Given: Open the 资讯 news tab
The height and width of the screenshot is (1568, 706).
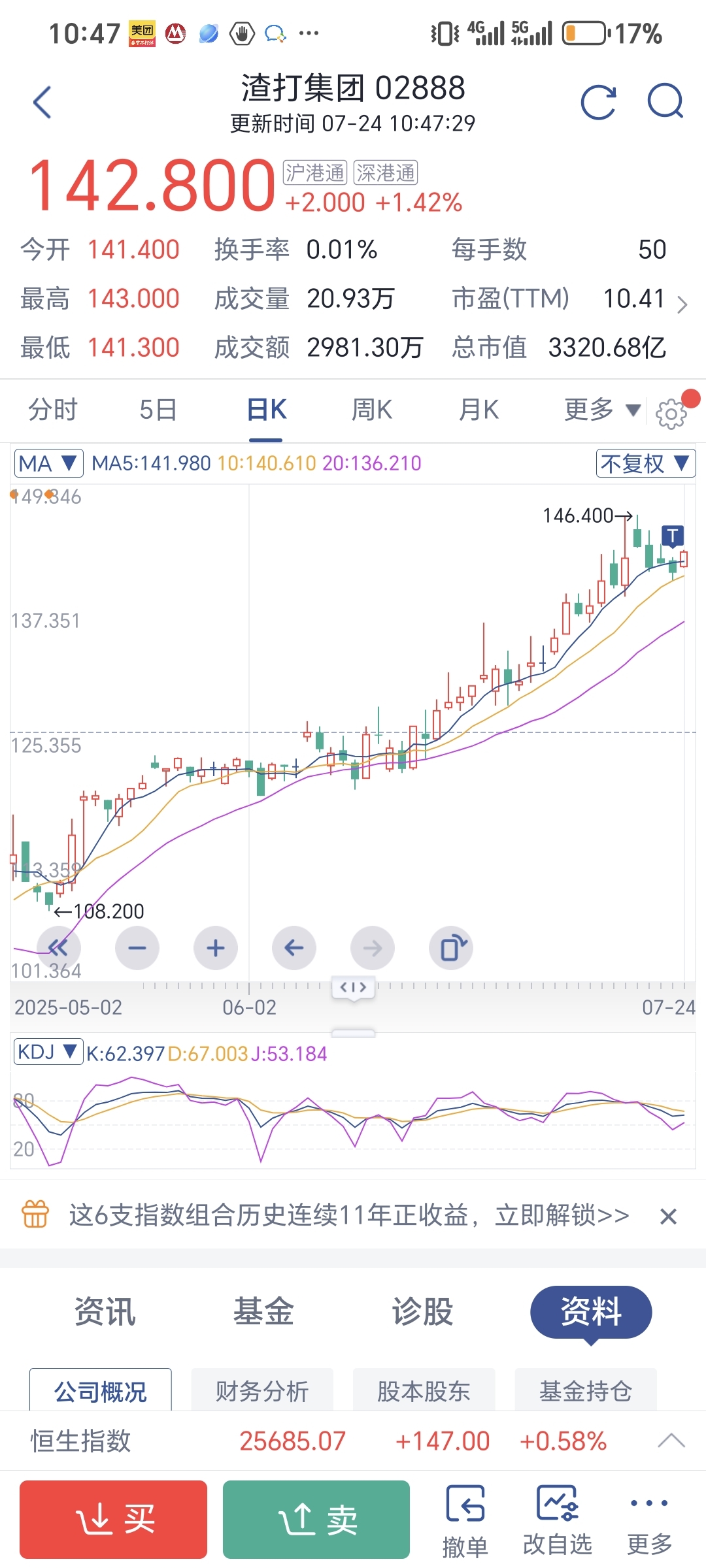Looking at the screenshot, I should (105, 1312).
